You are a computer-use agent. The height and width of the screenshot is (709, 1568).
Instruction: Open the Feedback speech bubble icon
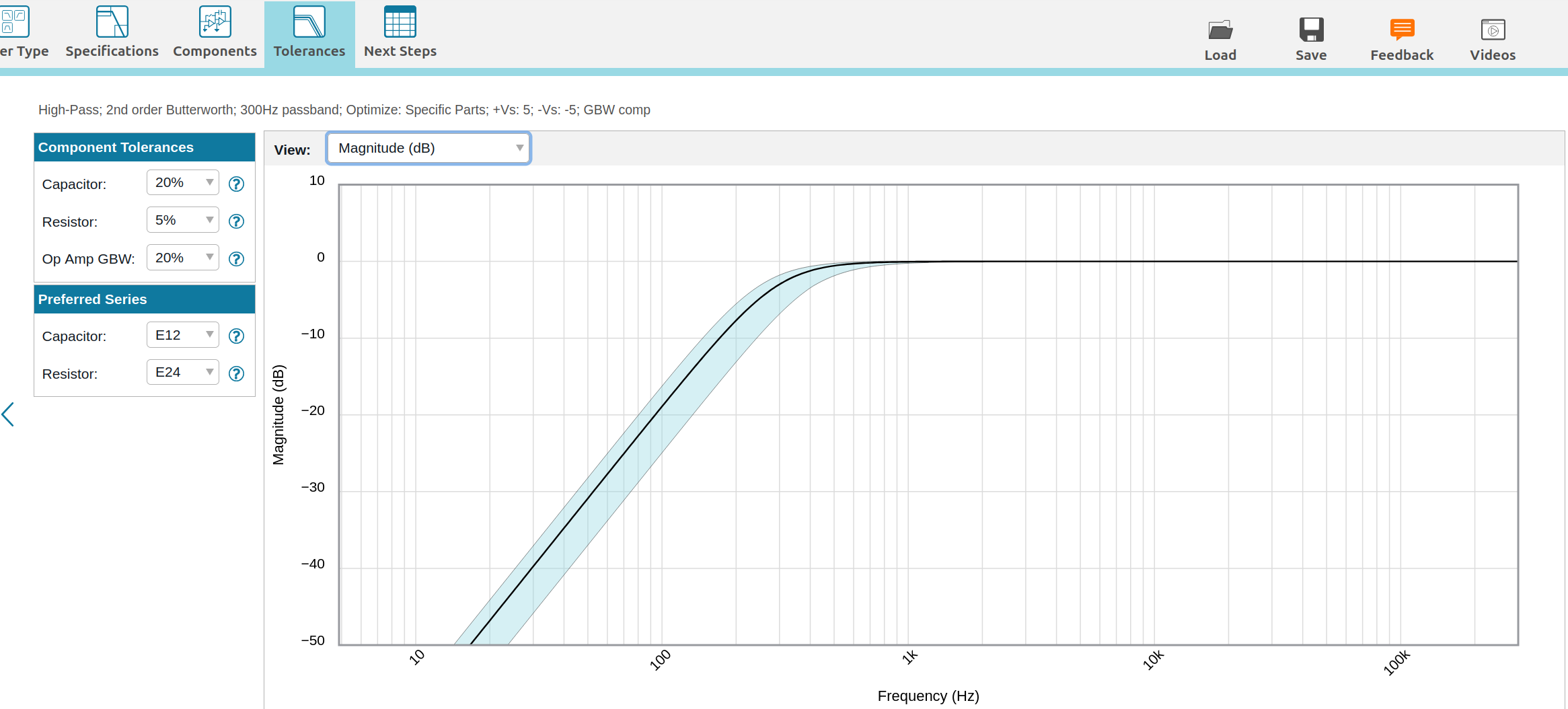(1402, 30)
